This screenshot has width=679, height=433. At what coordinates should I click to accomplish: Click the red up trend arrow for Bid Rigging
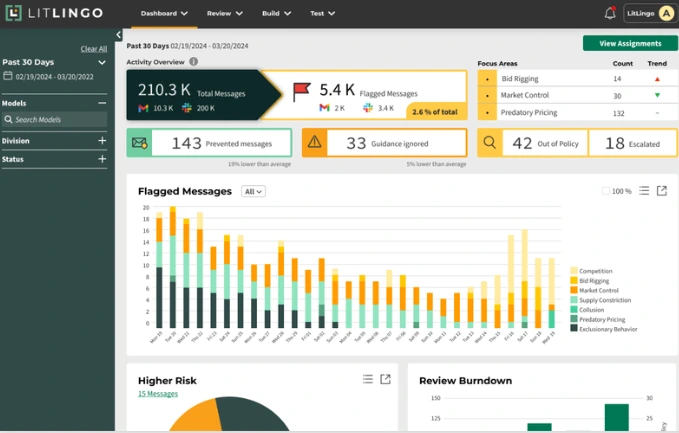click(x=657, y=79)
